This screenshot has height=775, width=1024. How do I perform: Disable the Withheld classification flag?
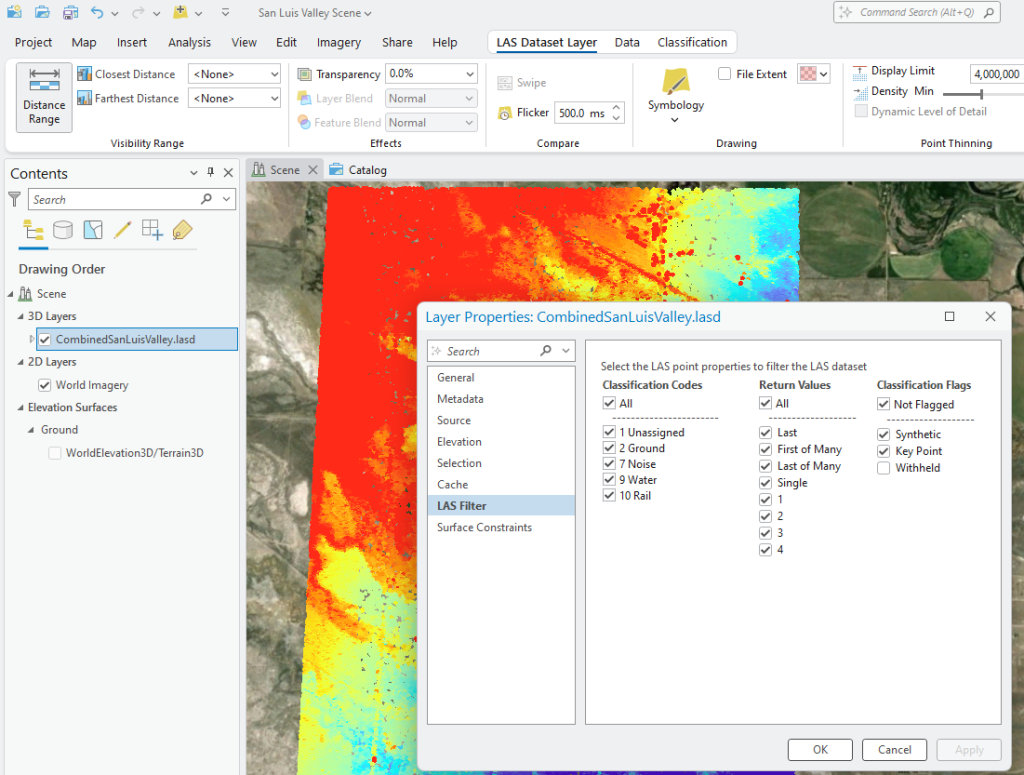(883, 467)
